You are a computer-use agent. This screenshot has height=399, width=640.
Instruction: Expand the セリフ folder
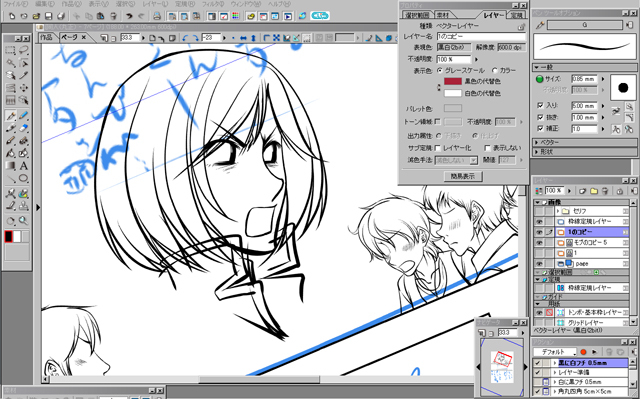click(558, 211)
